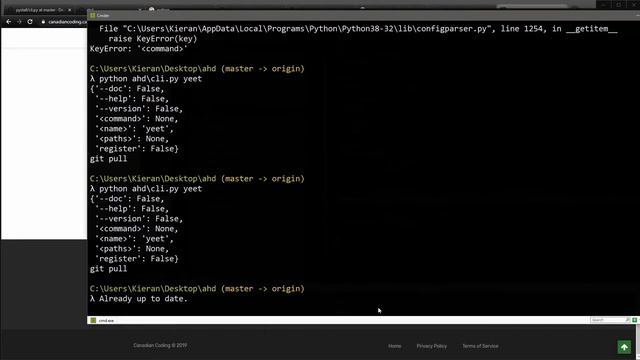Click the second "python ahd\cli.py yeet" command
The width and height of the screenshot is (640, 360).
click(x=150, y=189)
